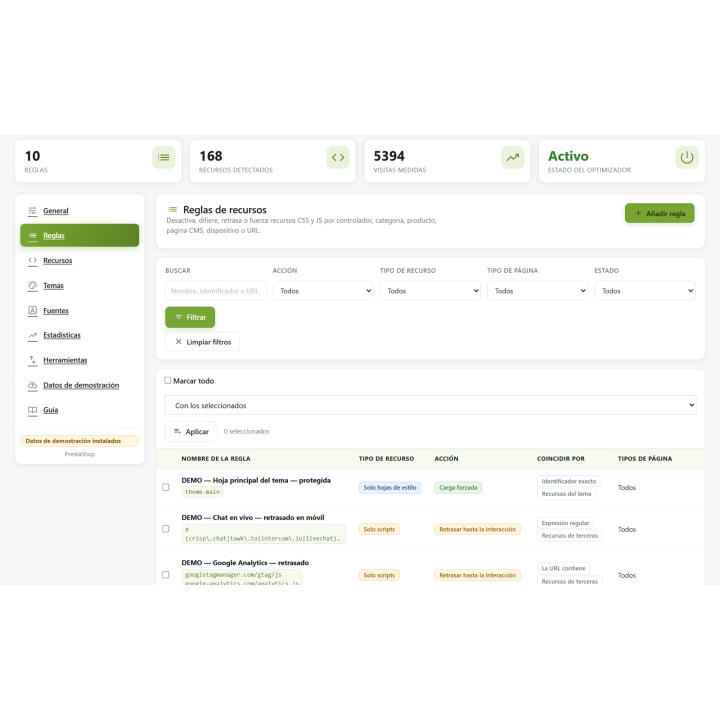This screenshot has height=720, width=720.
Task: Click the Solo hojas de estilo badge
Action: (390, 488)
